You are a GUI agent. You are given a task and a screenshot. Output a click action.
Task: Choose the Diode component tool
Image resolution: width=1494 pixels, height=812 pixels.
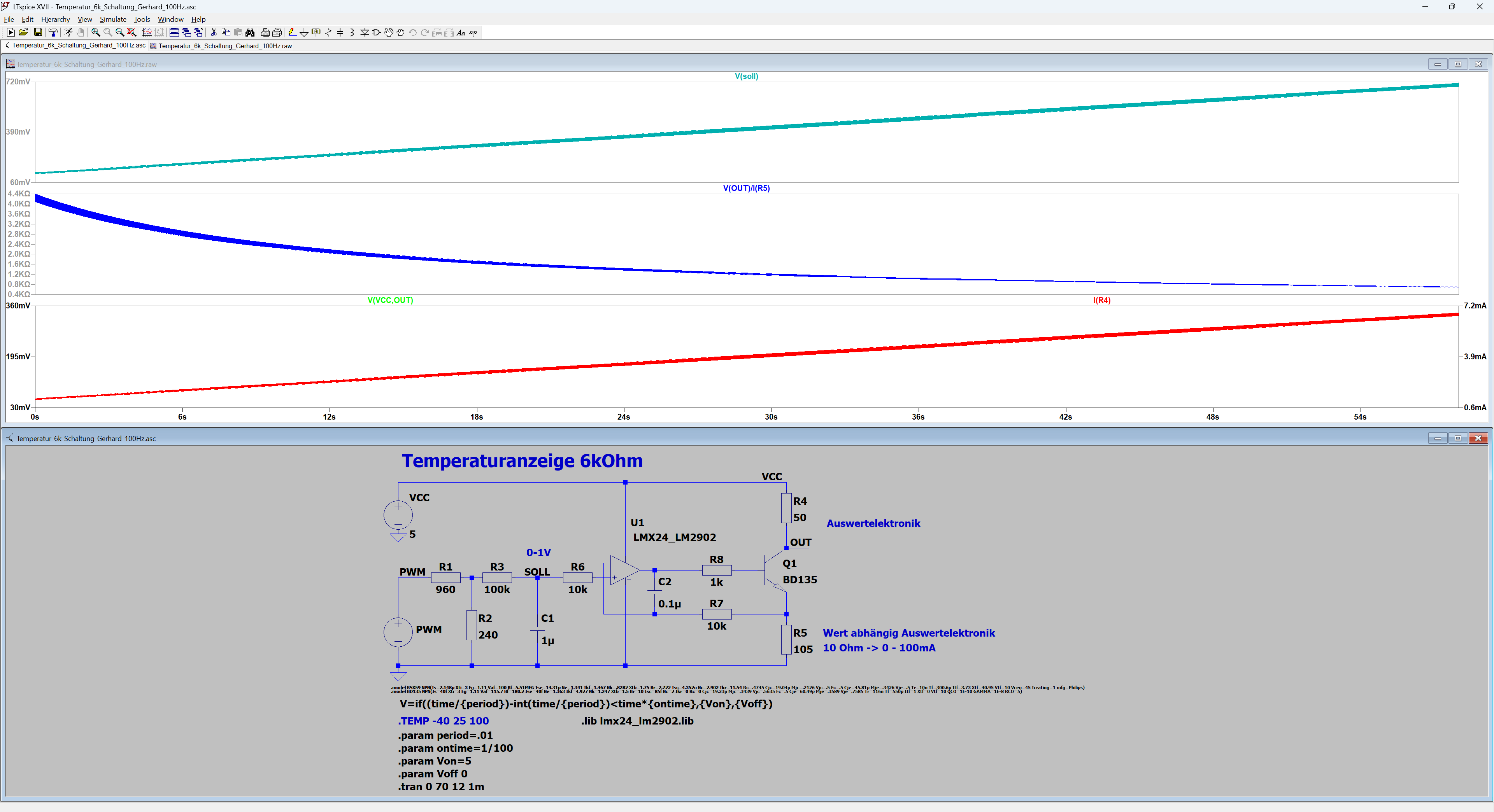[x=365, y=32]
